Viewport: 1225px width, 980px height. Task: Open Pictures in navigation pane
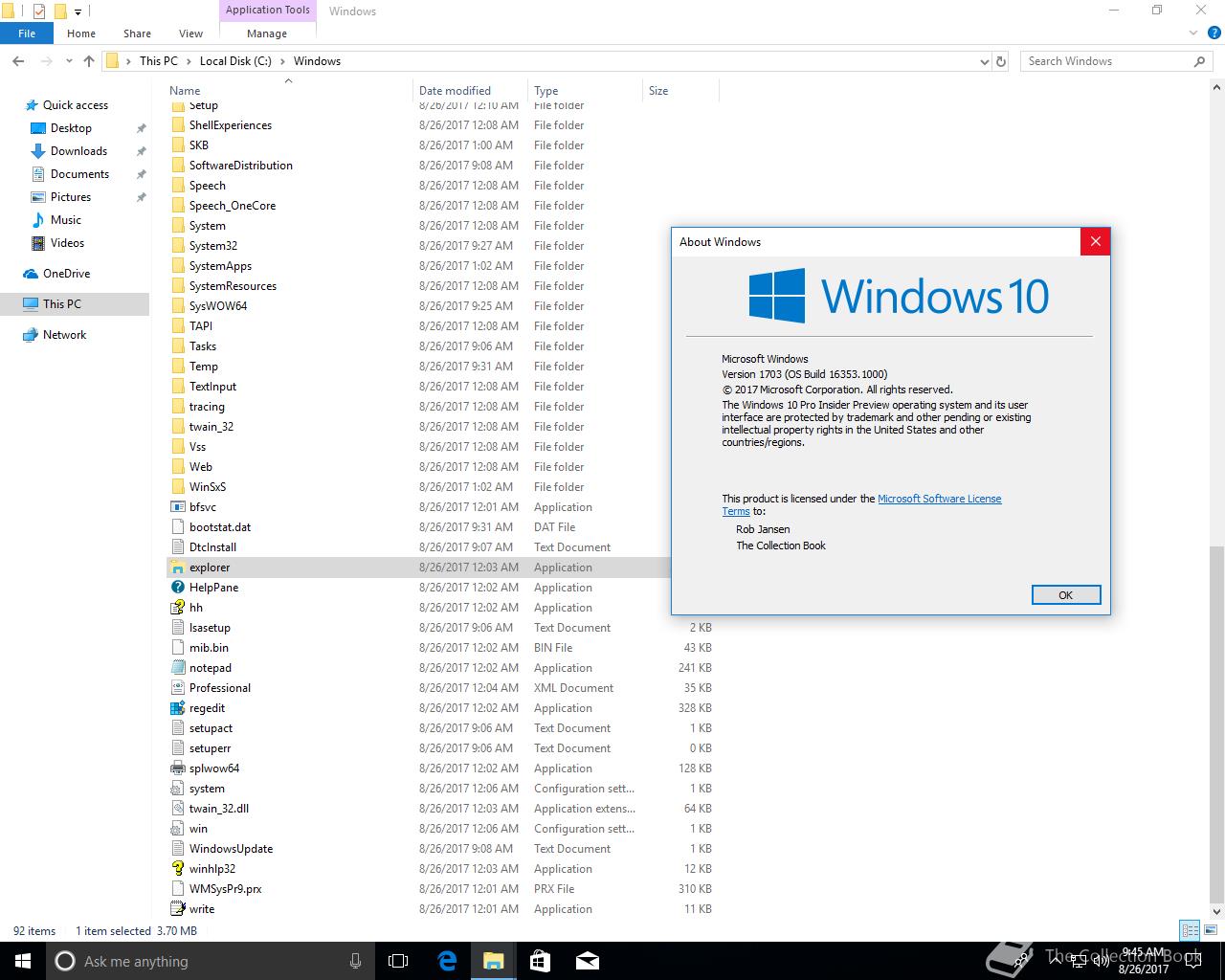tap(71, 197)
